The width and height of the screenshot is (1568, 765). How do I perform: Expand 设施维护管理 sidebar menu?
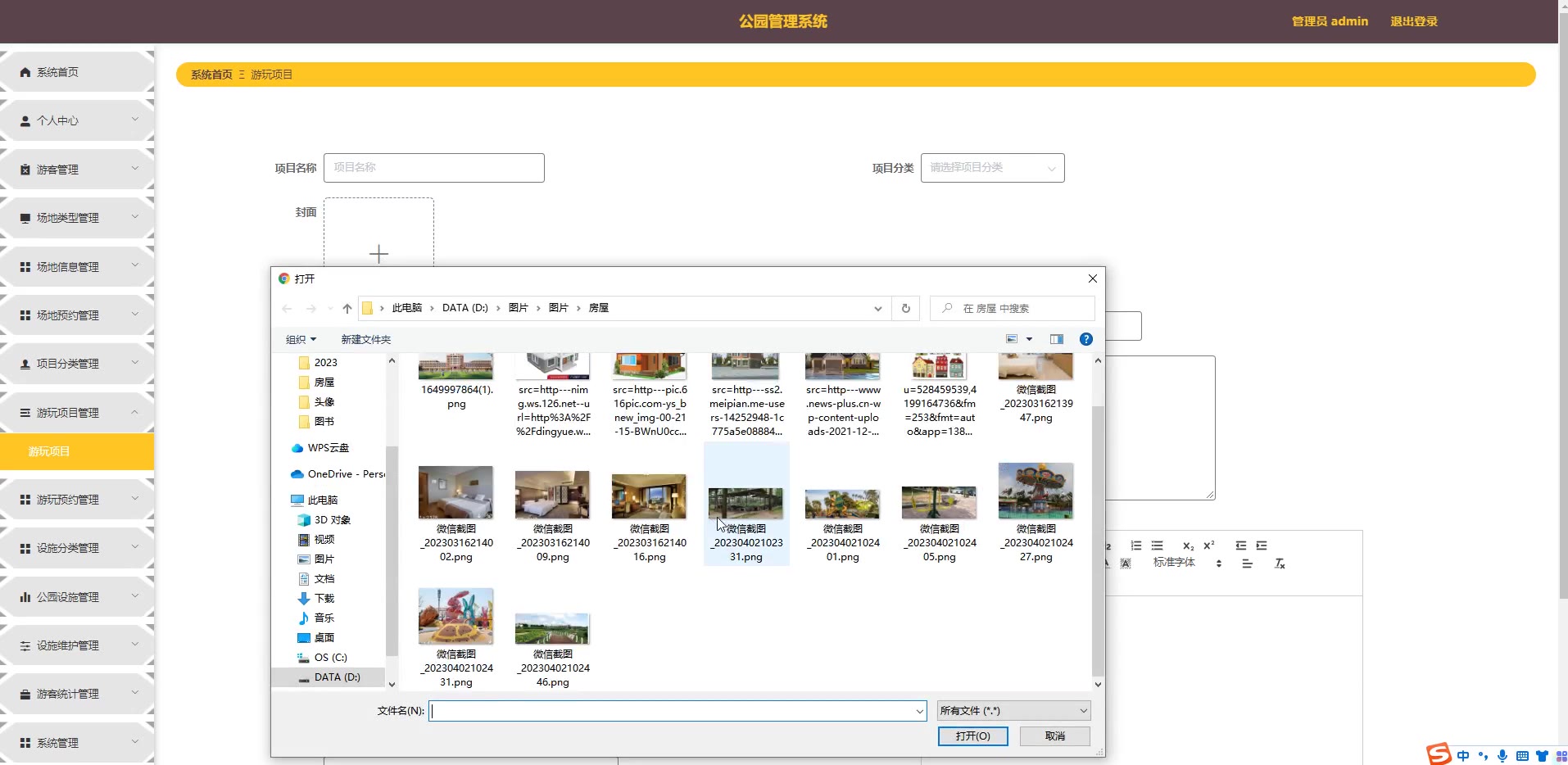pos(77,645)
